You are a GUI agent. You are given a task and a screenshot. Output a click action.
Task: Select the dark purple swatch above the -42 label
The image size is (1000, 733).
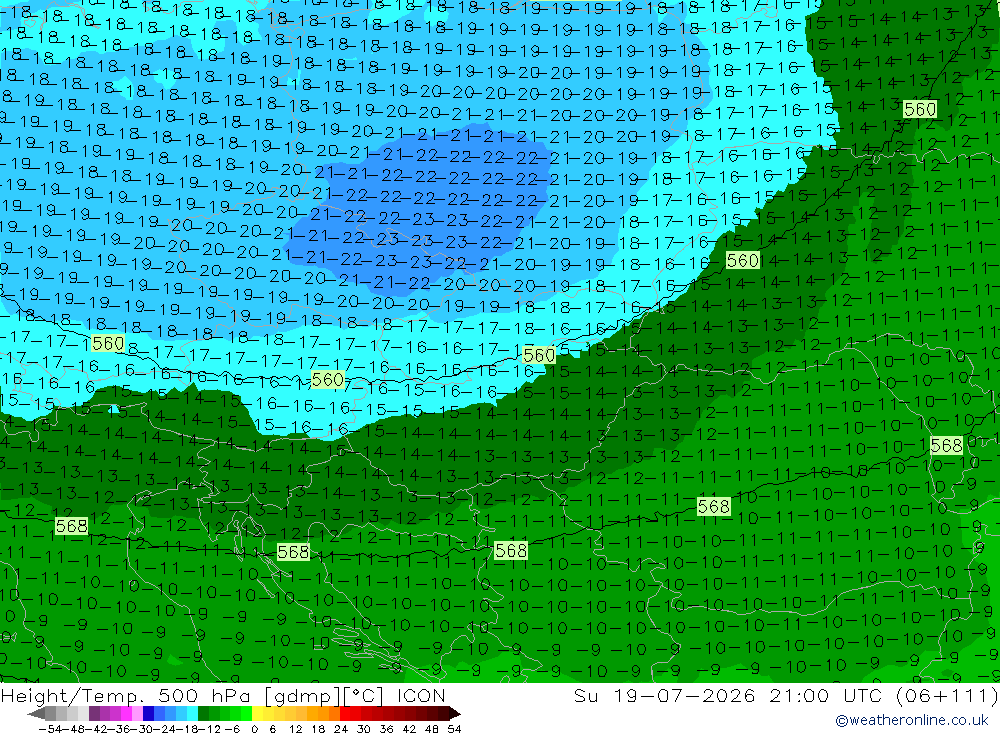pyautogui.click(x=94, y=713)
